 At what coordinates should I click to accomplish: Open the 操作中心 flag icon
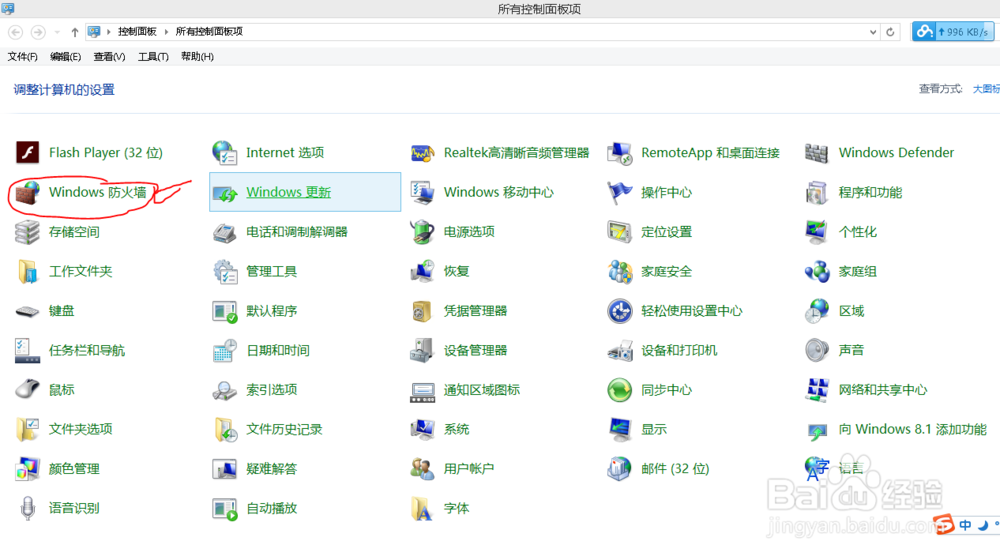619,192
